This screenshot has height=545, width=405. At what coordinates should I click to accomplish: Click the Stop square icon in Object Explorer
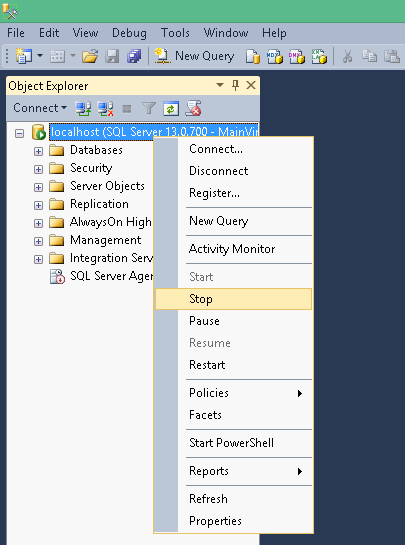(127, 109)
